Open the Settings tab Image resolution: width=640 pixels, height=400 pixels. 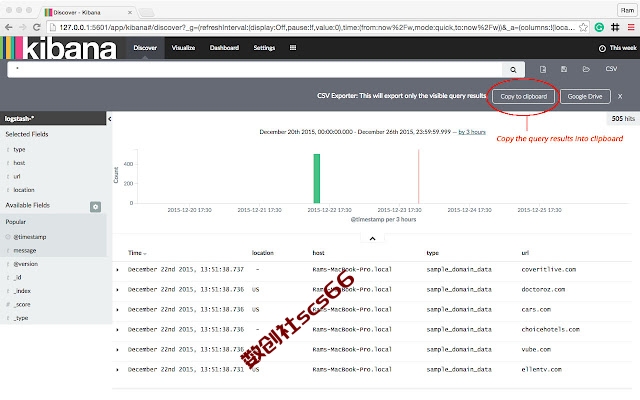tap(264, 48)
